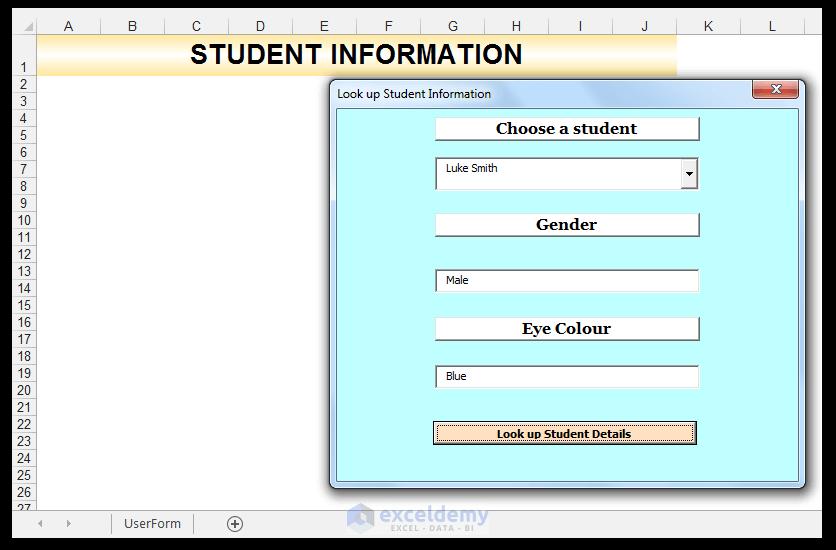Select row 5 header
This screenshot has height=550, width=836.
coord(24,135)
